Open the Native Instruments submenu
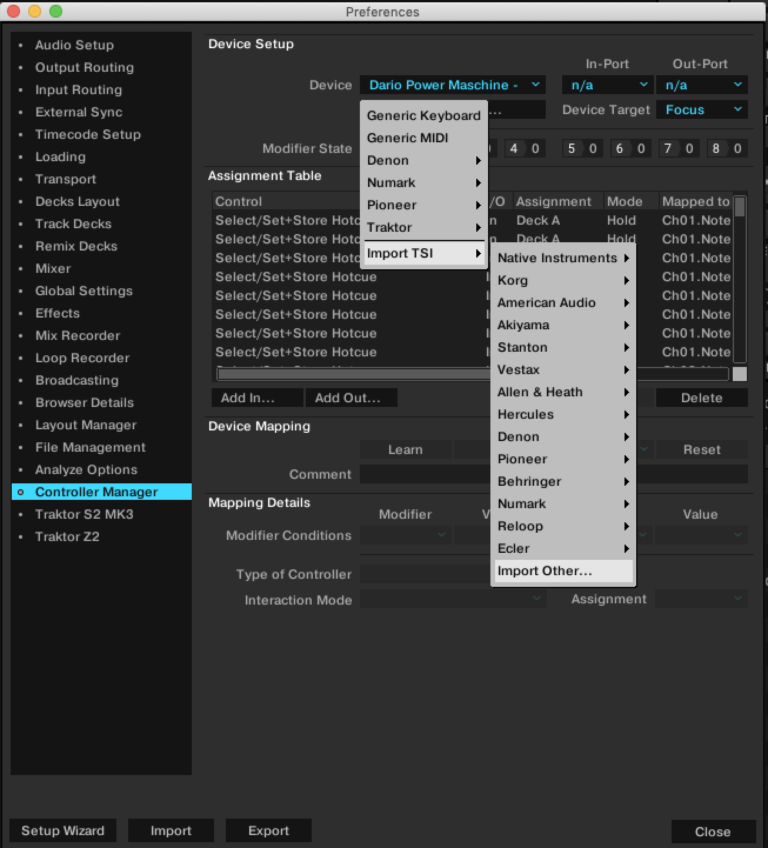This screenshot has width=768, height=848. point(562,258)
